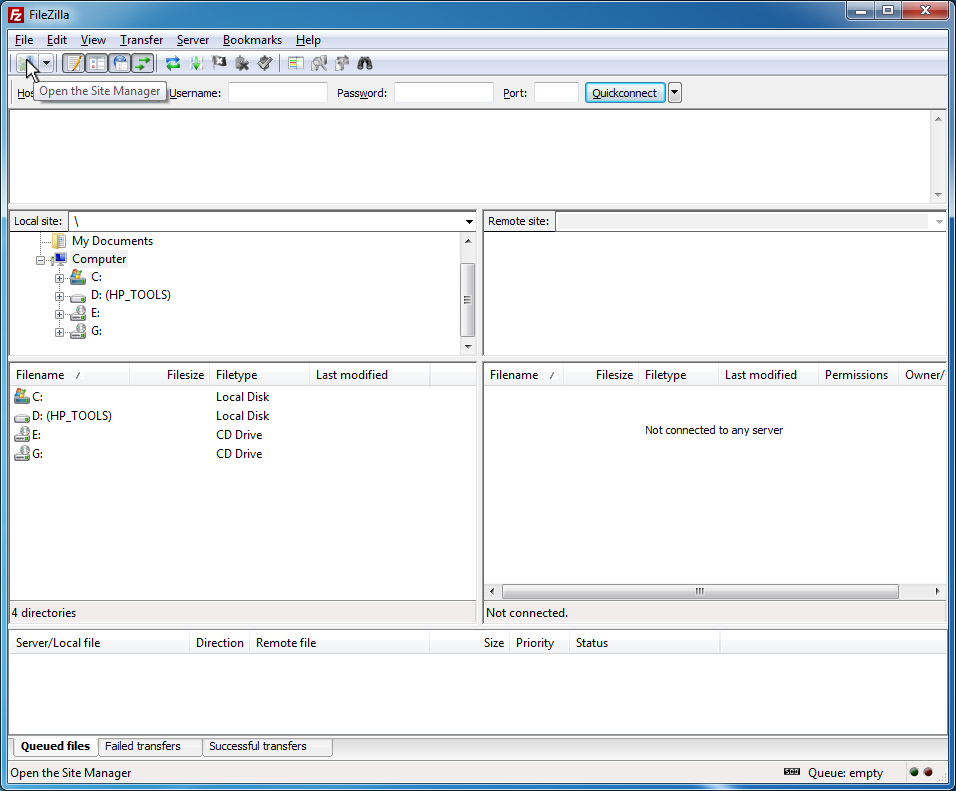The height and width of the screenshot is (791, 956).
Task: Switch to Queued files tab
Action: pos(55,746)
